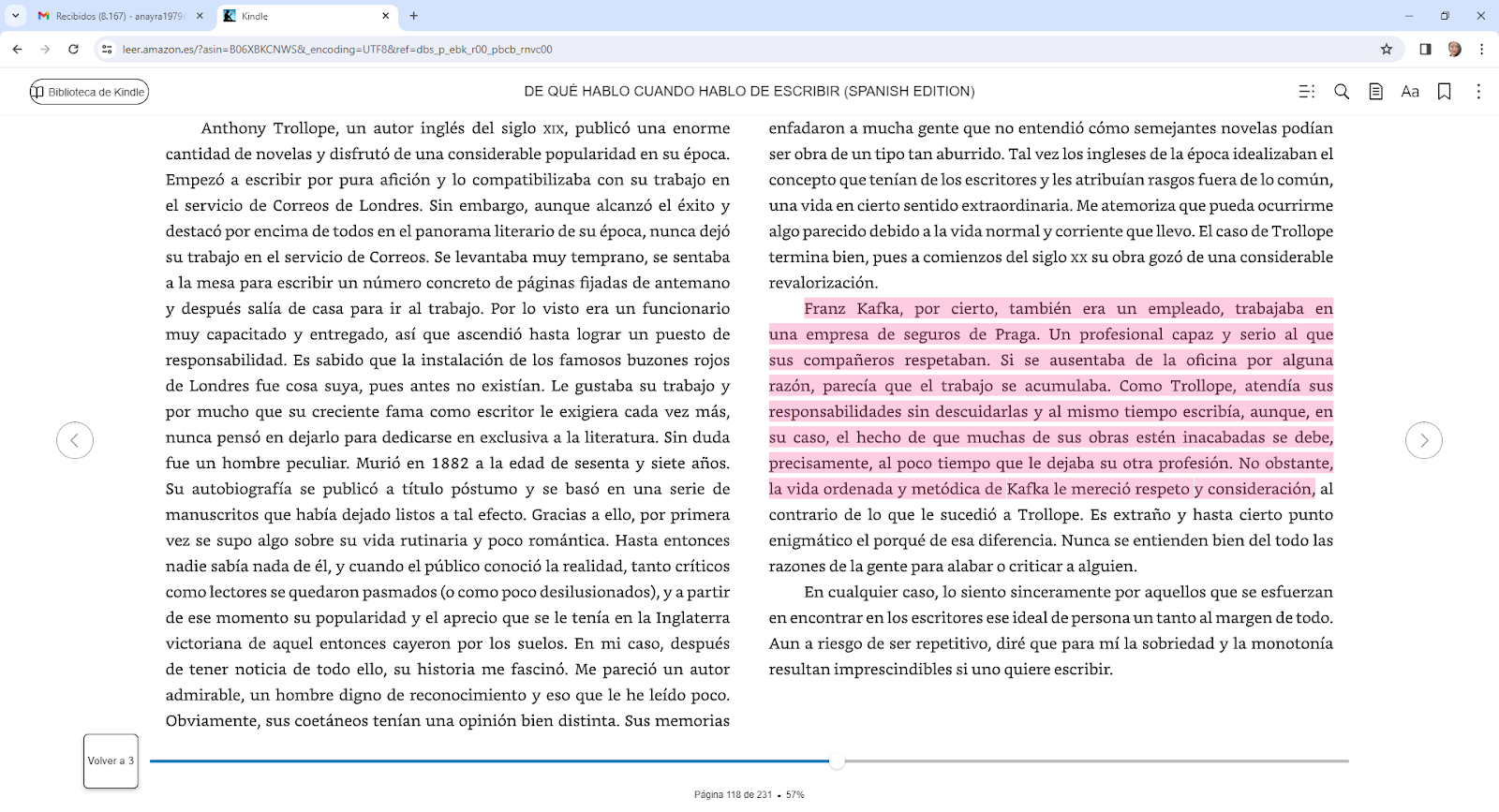Image resolution: width=1499 pixels, height=812 pixels.
Task: Go to the previous page arrow
Action: click(75, 440)
